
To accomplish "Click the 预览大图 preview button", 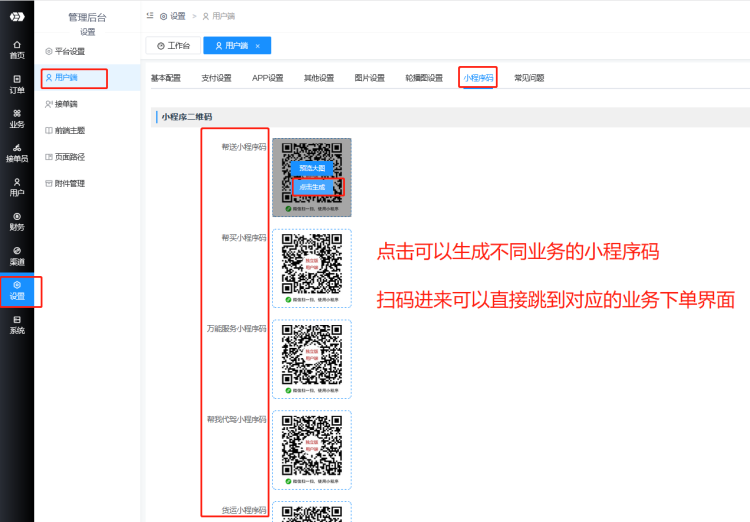I will tap(312, 168).
